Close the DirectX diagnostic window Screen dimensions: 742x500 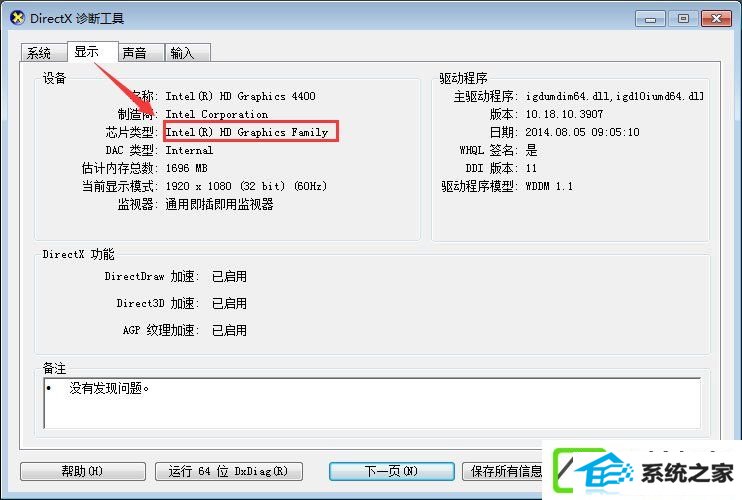(716, 19)
